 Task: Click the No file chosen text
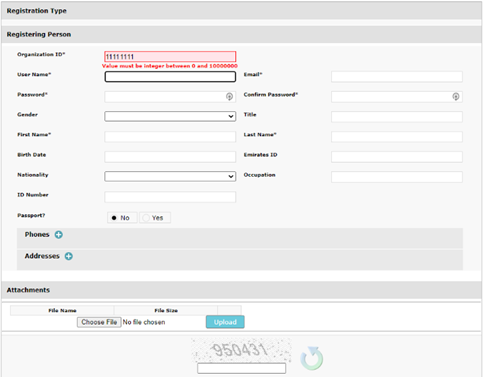tap(144, 322)
